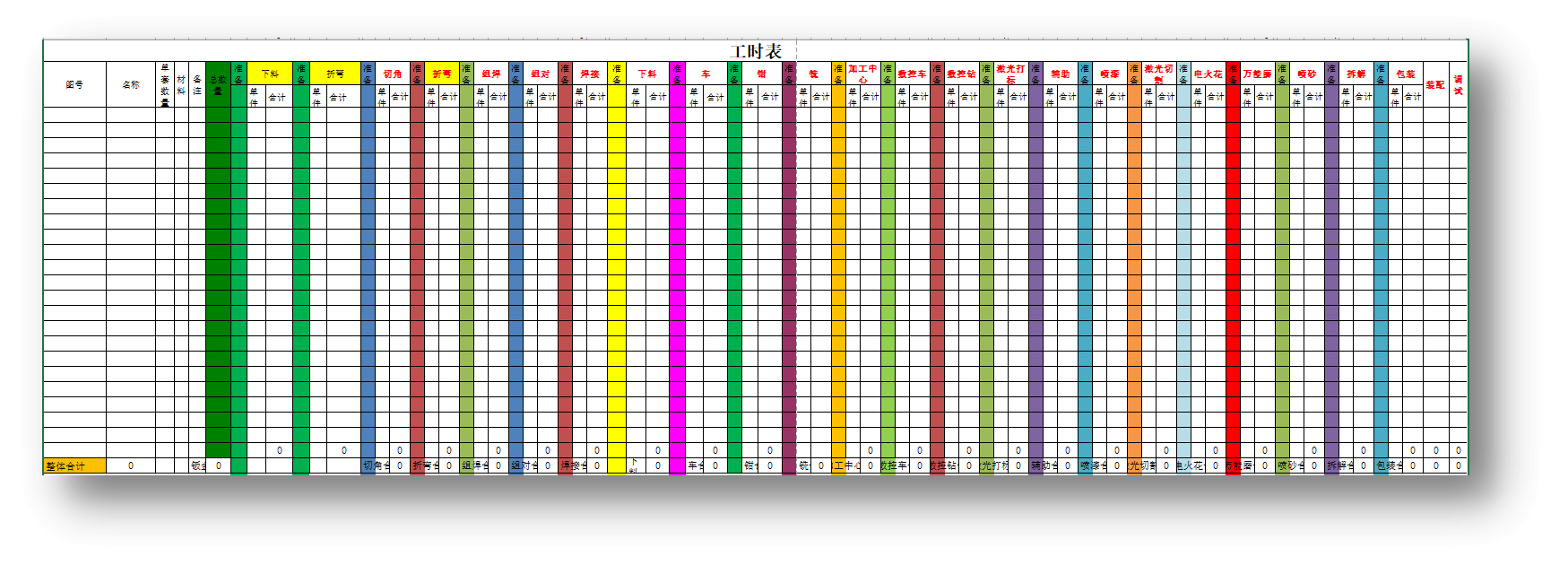Select the 加工中心 header cell
Image resolution: width=1568 pixels, height=565 pixels.
click(x=862, y=74)
